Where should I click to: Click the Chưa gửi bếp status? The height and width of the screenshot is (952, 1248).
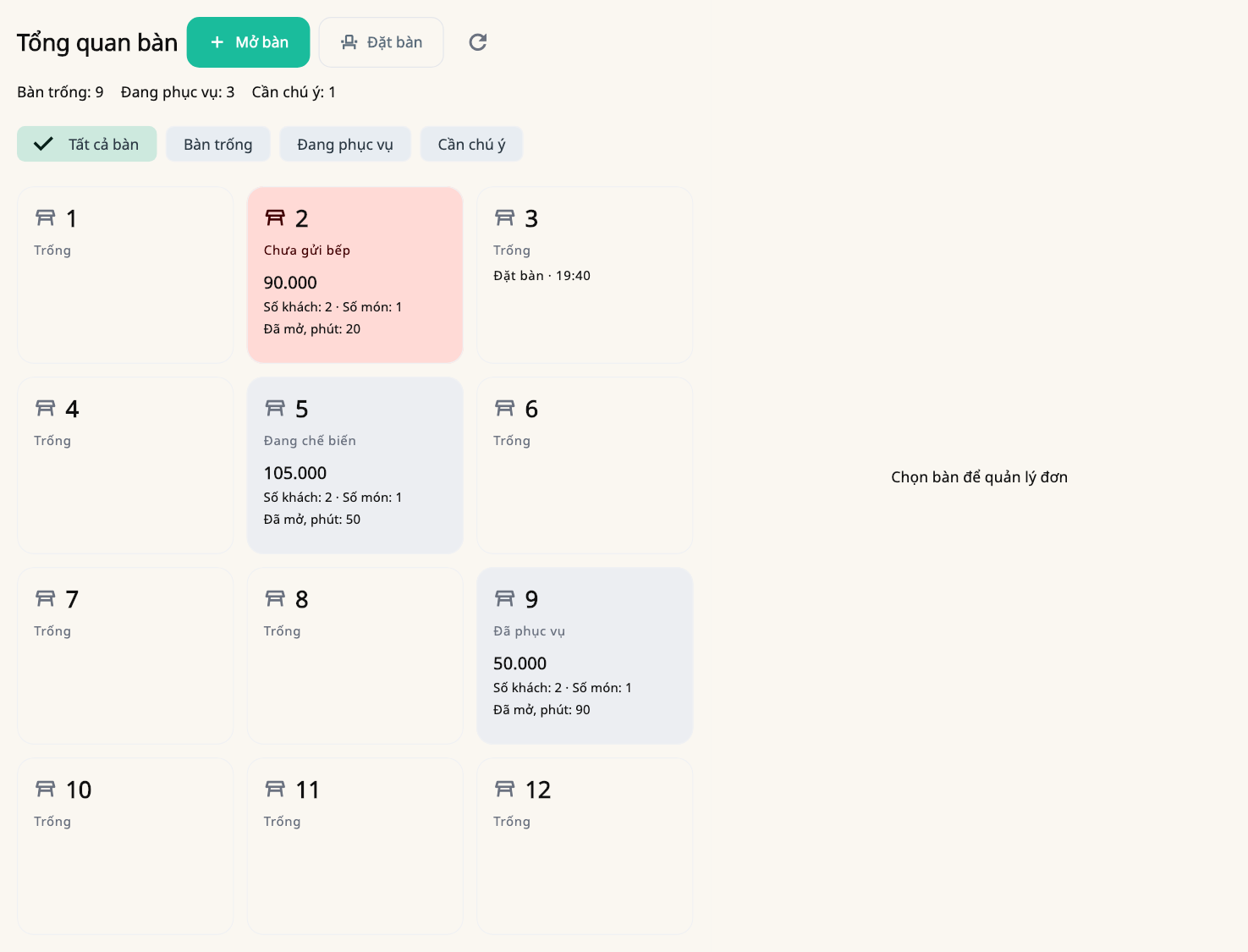[x=307, y=250]
